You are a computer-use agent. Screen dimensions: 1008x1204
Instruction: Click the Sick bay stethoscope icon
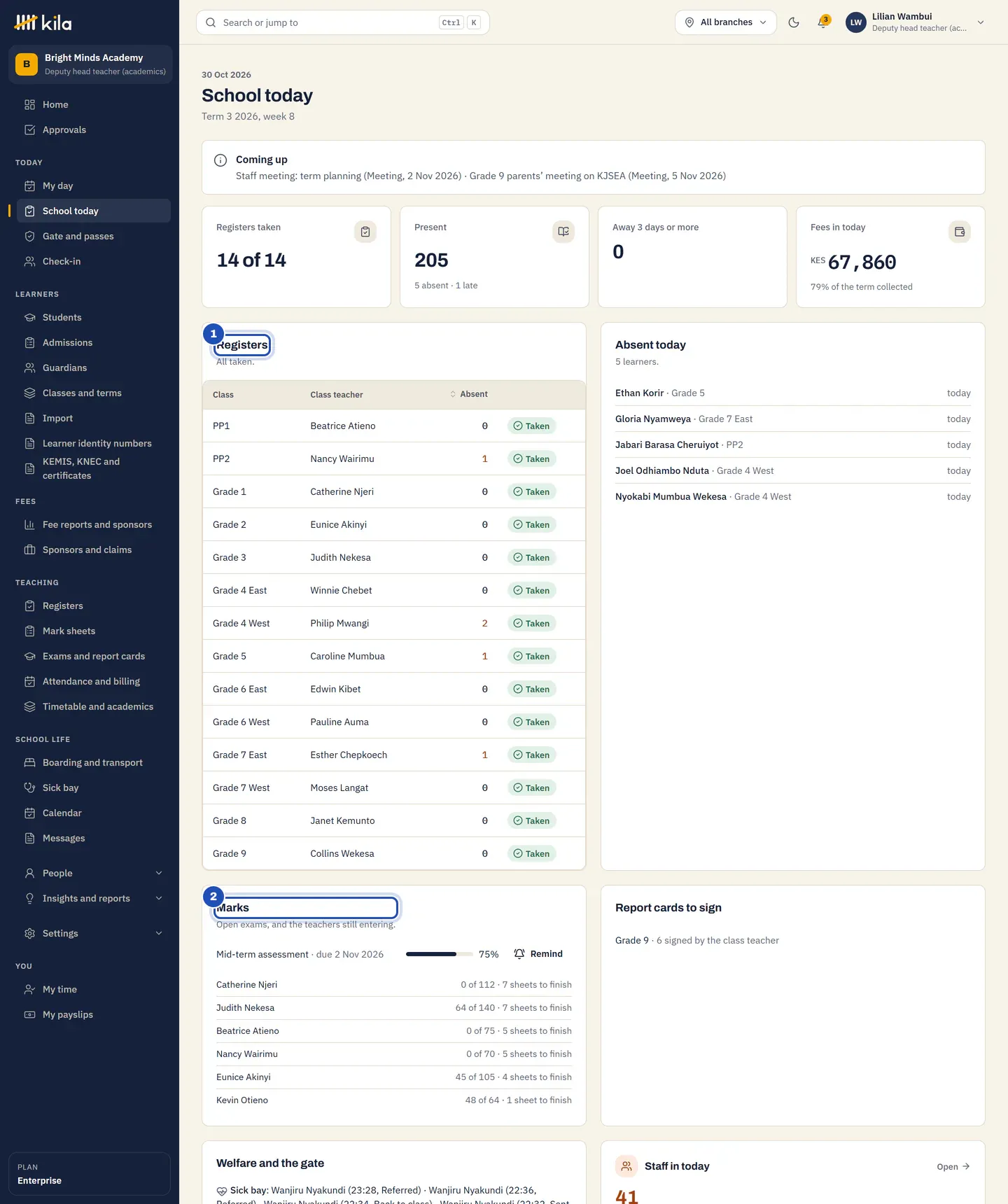pyautogui.click(x=29, y=788)
